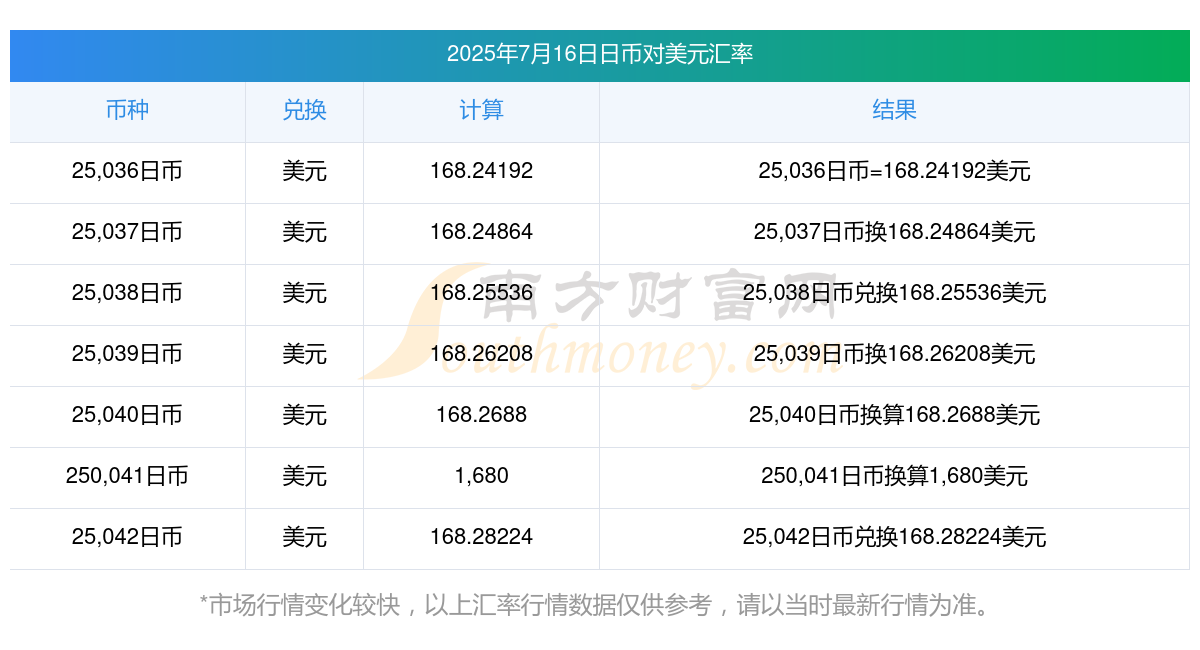Image resolution: width=1200 pixels, height=650 pixels.
Task: Click the 计算 column header
Action: (481, 110)
